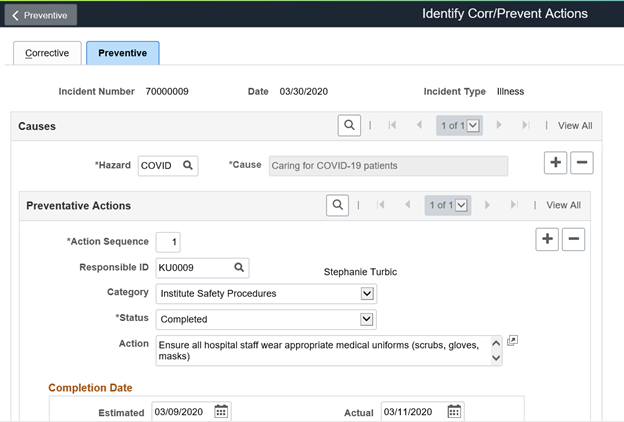This screenshot has width=624, height=422.
Task: Remove the current Preventative Action row
Action: pyautogui.click(x=573, y=239)
